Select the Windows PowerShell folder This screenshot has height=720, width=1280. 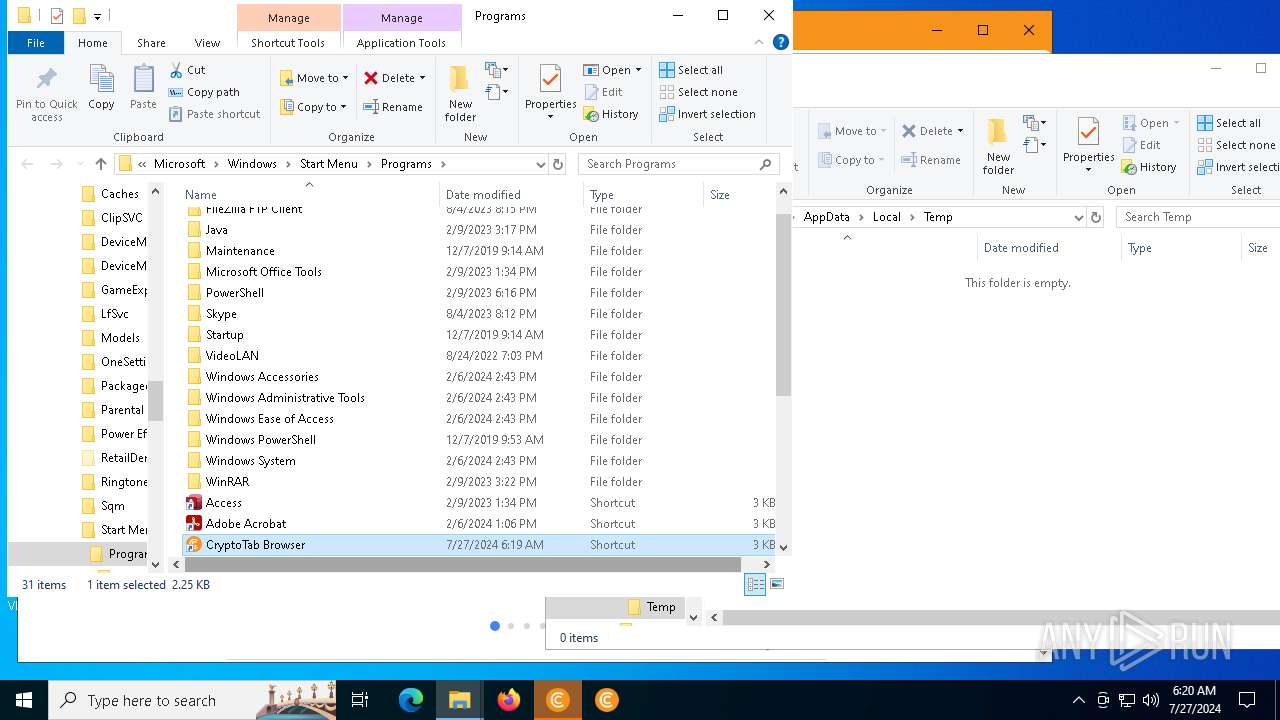(478, 440)
